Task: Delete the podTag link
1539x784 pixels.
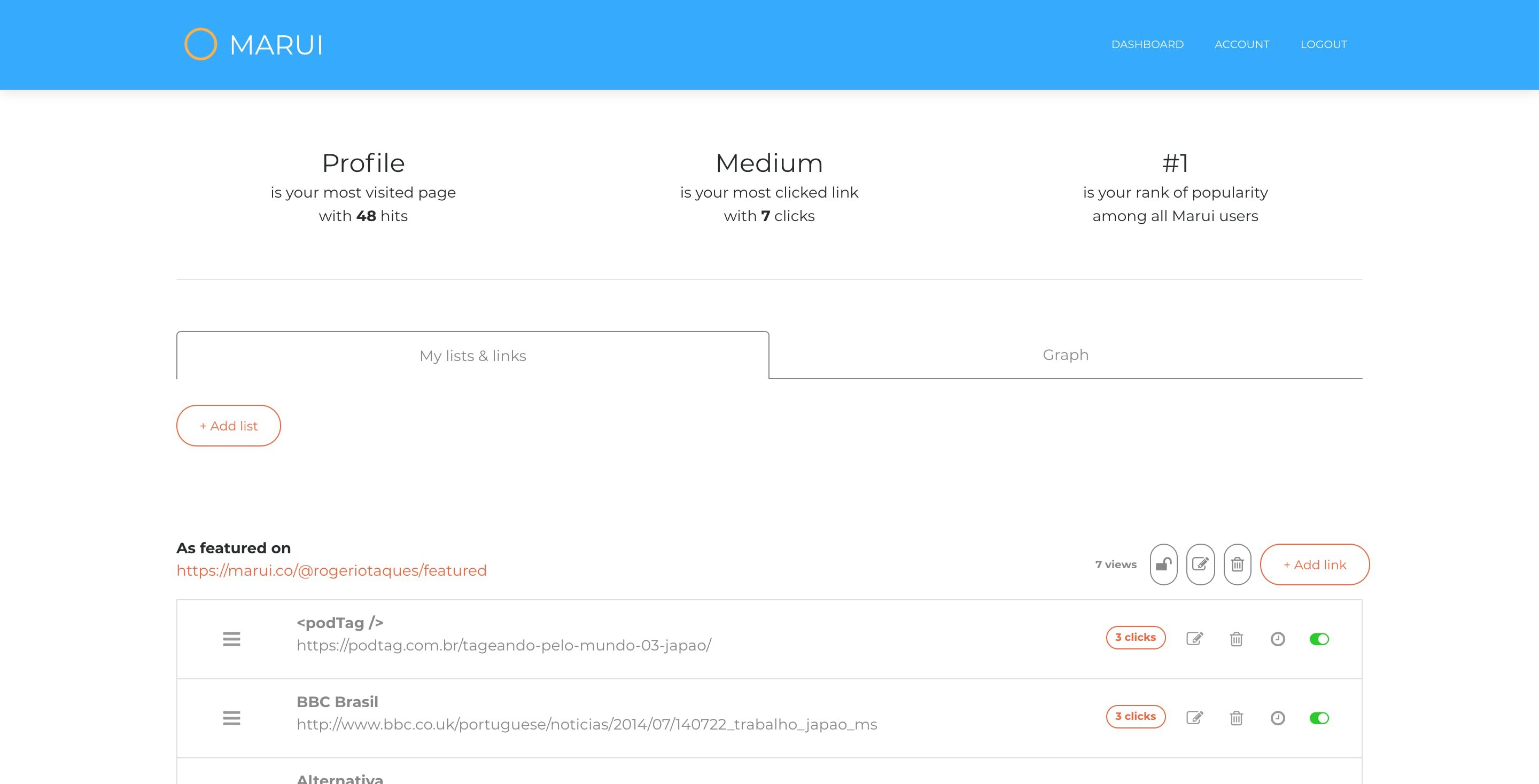Action: [x=1236, y=639]
